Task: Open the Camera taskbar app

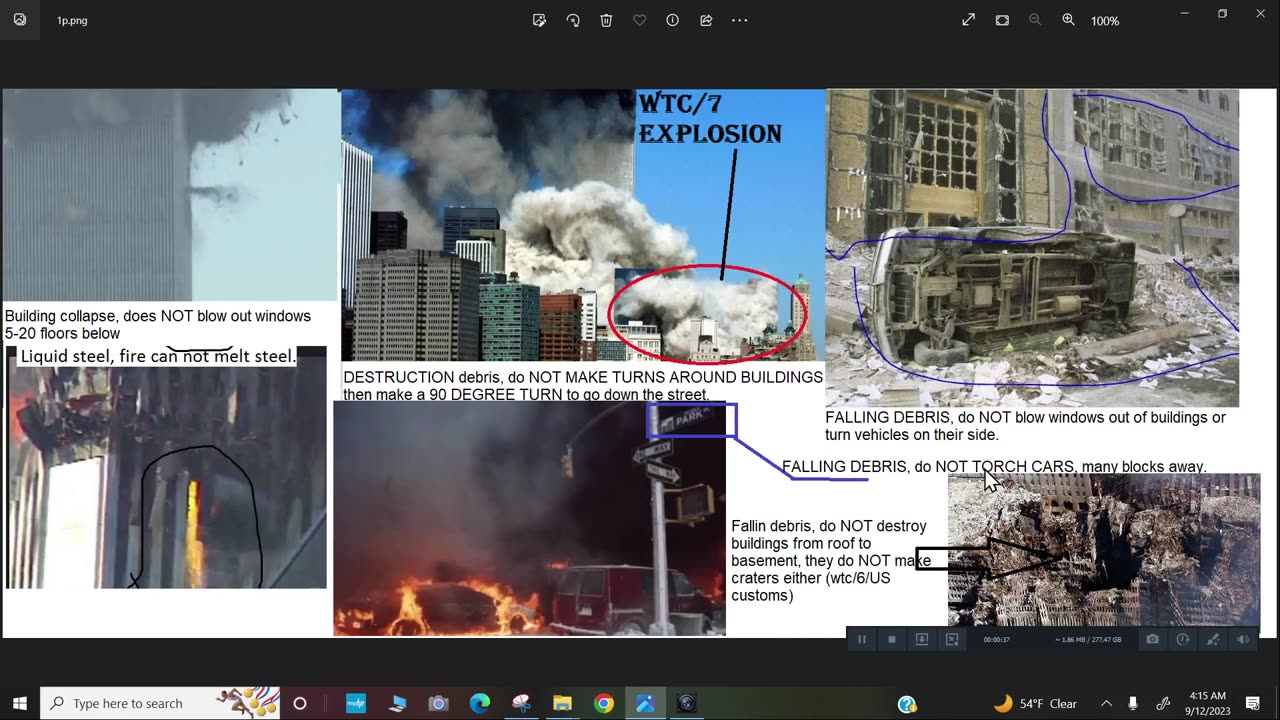Action: click(438, 703)
